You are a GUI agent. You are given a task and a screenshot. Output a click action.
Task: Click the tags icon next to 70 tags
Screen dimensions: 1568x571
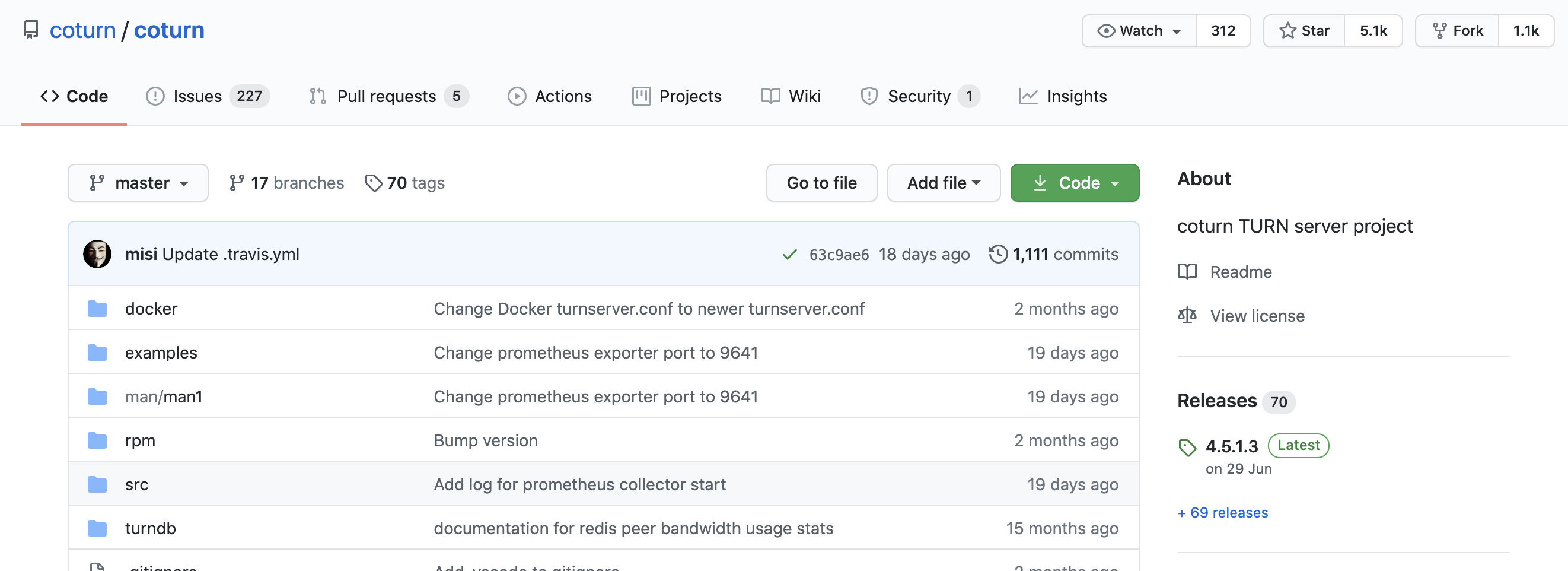pyautogui.click(x=373, y=183)
